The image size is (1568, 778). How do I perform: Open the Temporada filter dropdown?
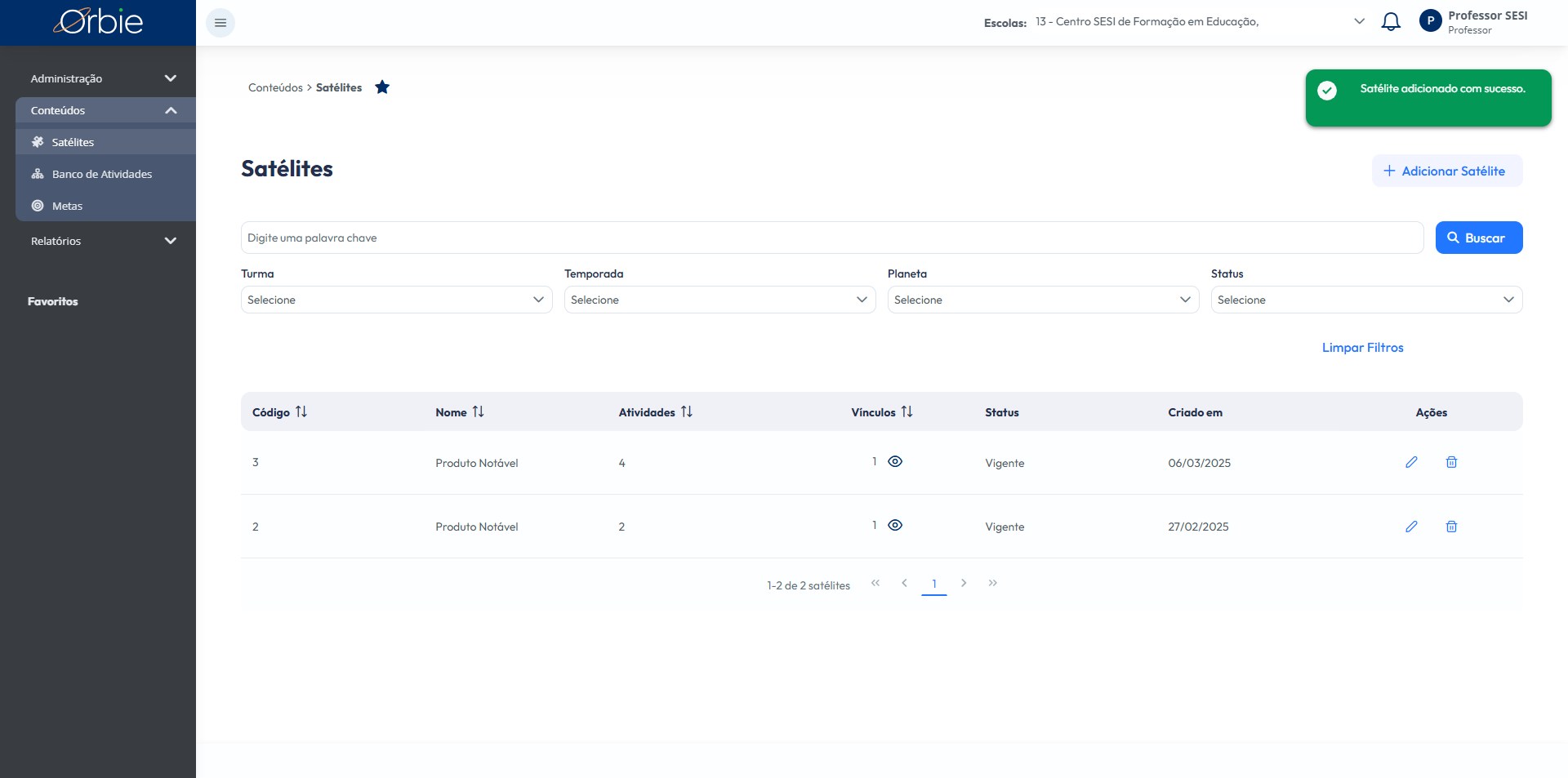click(720, 300)
